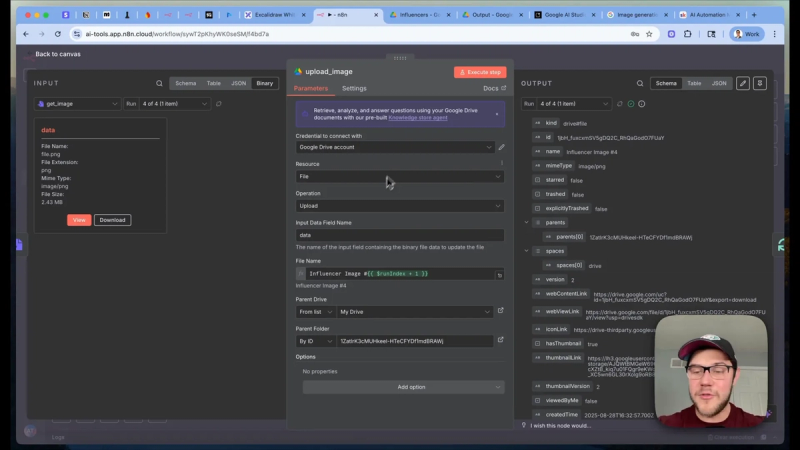Screen dimensions: 800x450
Task: Open the search in the INPUT panel
Action: coord(159,83)
